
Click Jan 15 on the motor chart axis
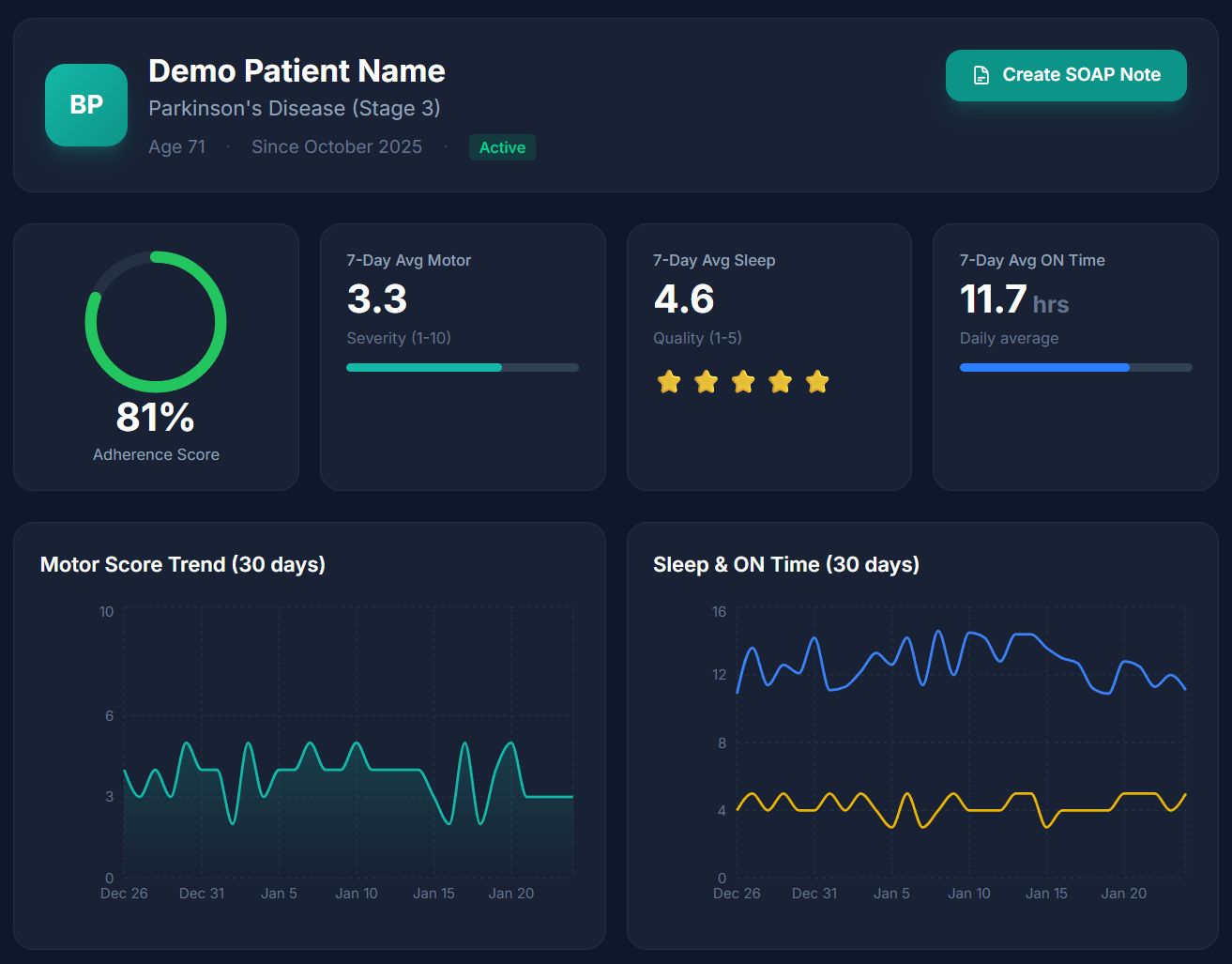[433, 894]
